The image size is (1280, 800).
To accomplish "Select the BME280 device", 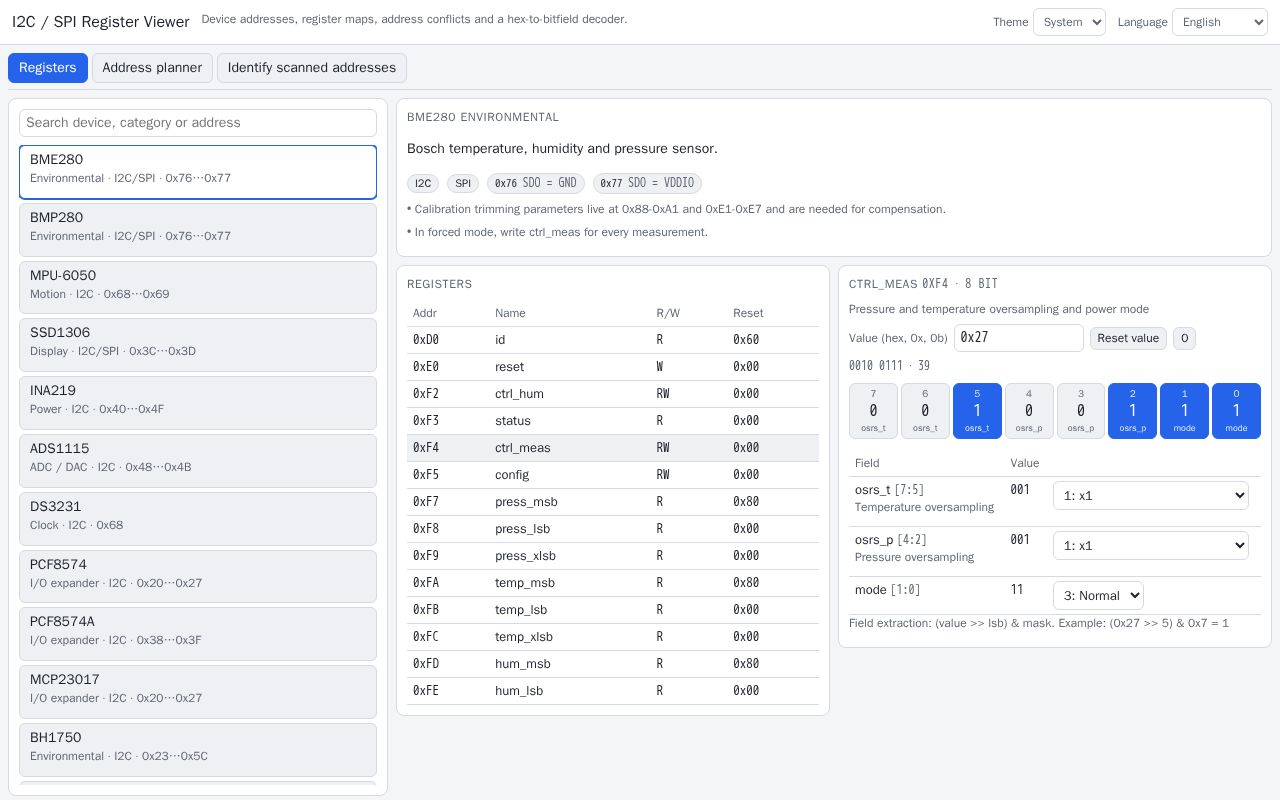I will pyautogui.click(x=198, y=172).
